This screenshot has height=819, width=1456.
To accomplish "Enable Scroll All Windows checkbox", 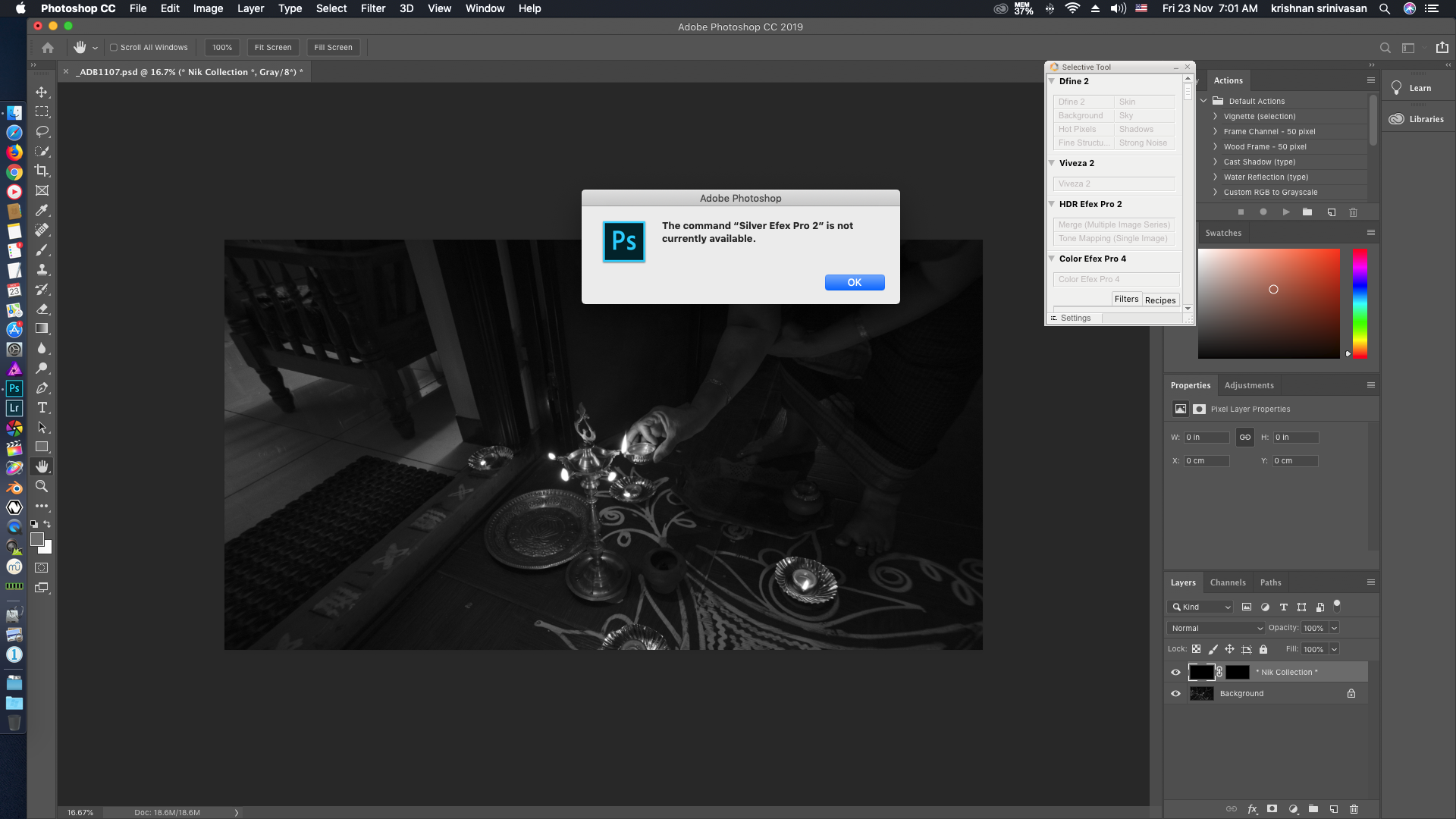I will 114,47.
